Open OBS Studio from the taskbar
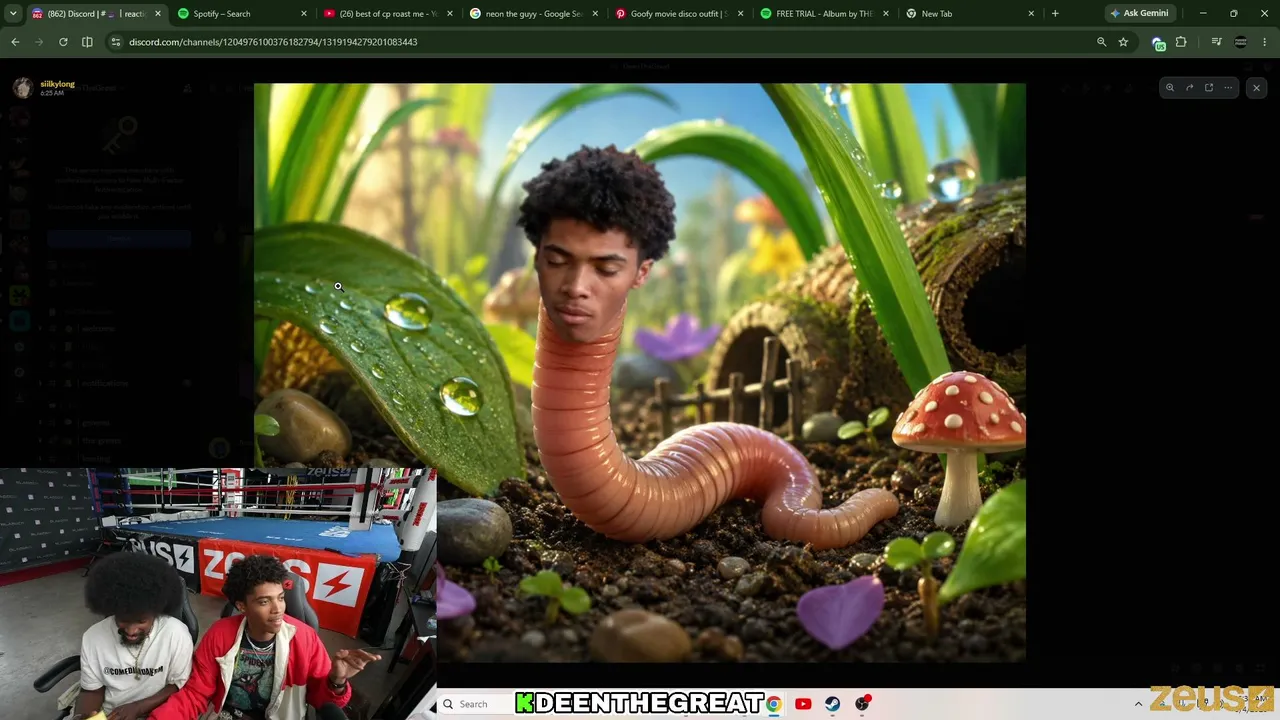The width and height of the screenshot is (1280, 720). [863, 704]
